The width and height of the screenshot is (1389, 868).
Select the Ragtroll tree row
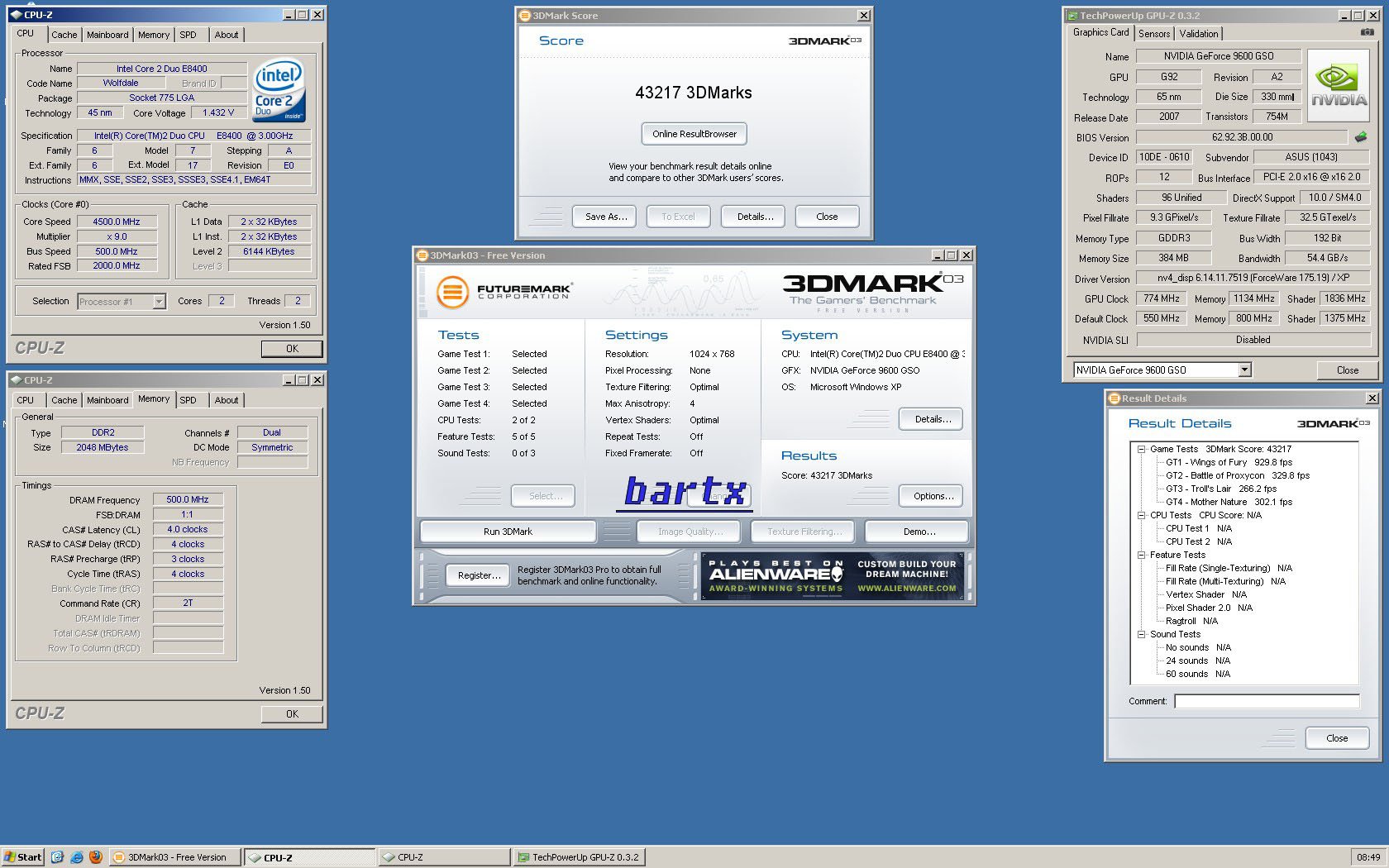[x=1191, y=622]
